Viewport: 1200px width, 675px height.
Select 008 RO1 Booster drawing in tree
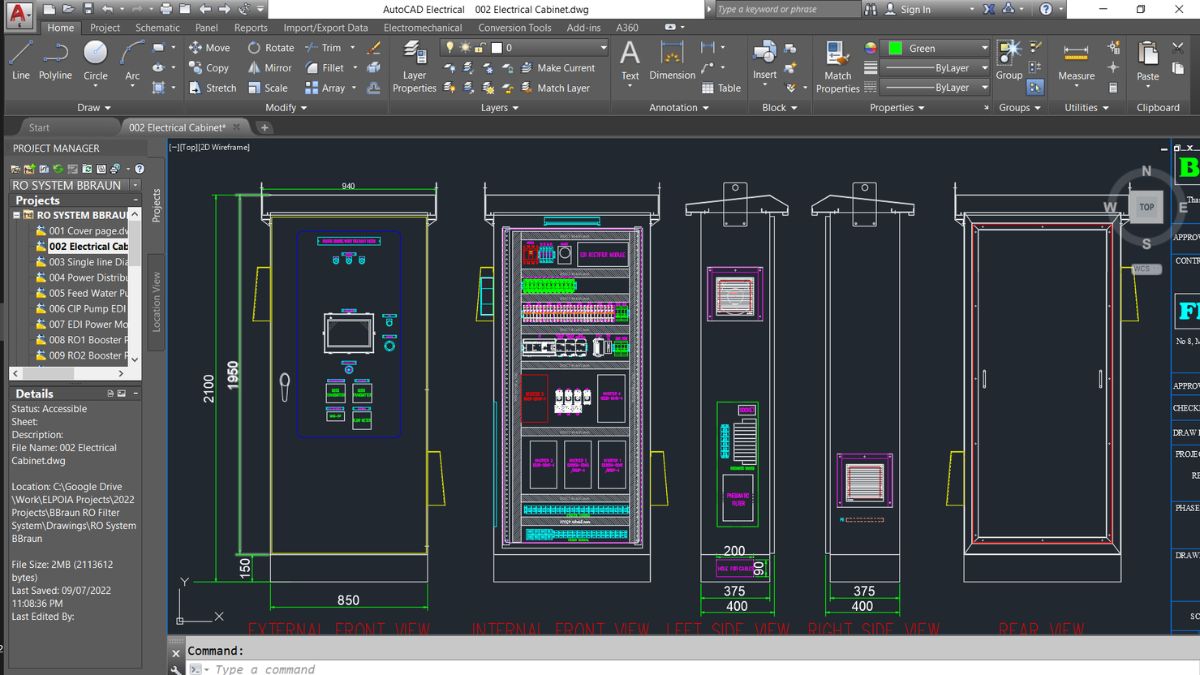(80, 340)
